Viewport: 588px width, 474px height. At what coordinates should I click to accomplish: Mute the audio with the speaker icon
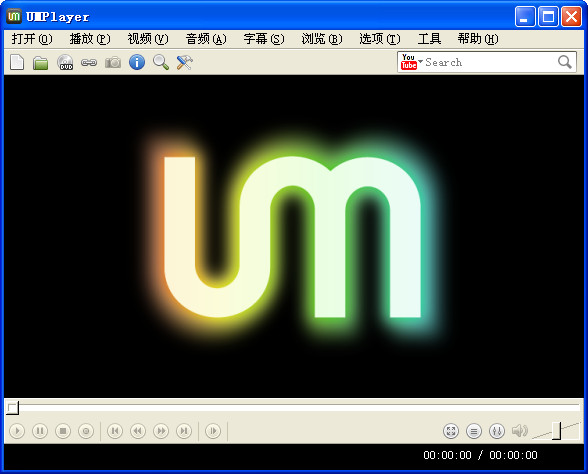pyautogui.click(x=520, y=431)
